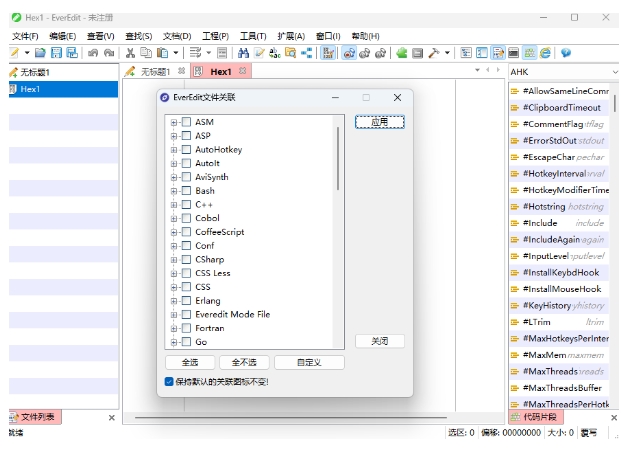Click the find in files folder icon
Screen dimensions: 621x450
point(291,53)
